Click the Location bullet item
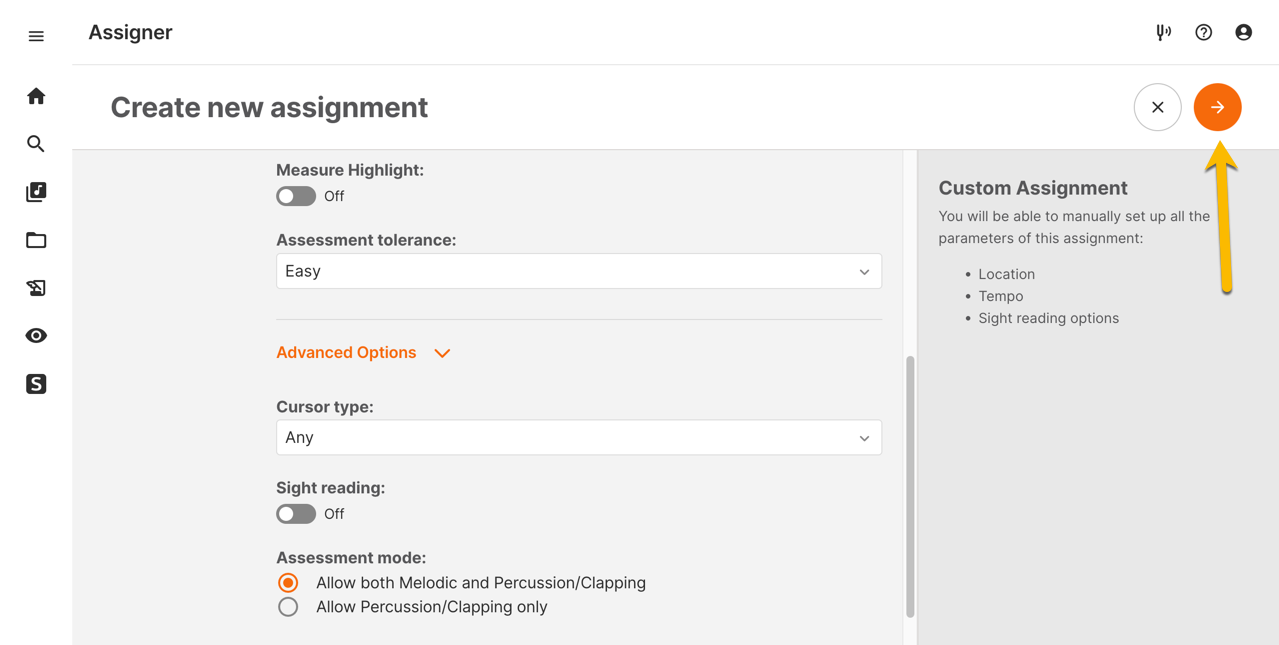The height and width of the screenshot is (645, 1279). click(x=1007, y=274)
